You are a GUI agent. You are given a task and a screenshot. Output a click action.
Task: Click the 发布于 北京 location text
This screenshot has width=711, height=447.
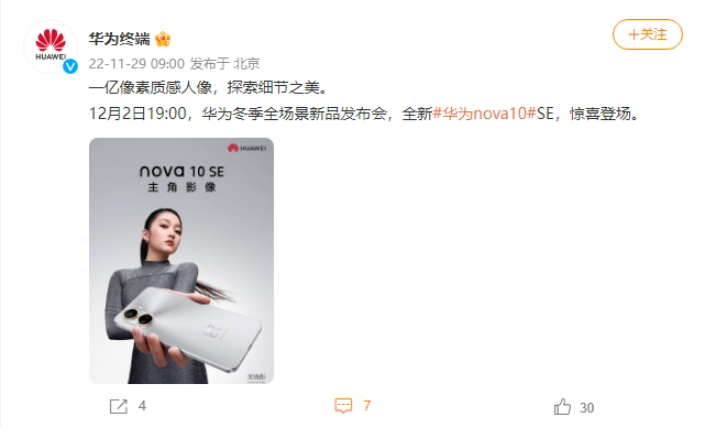coord(225,64)
